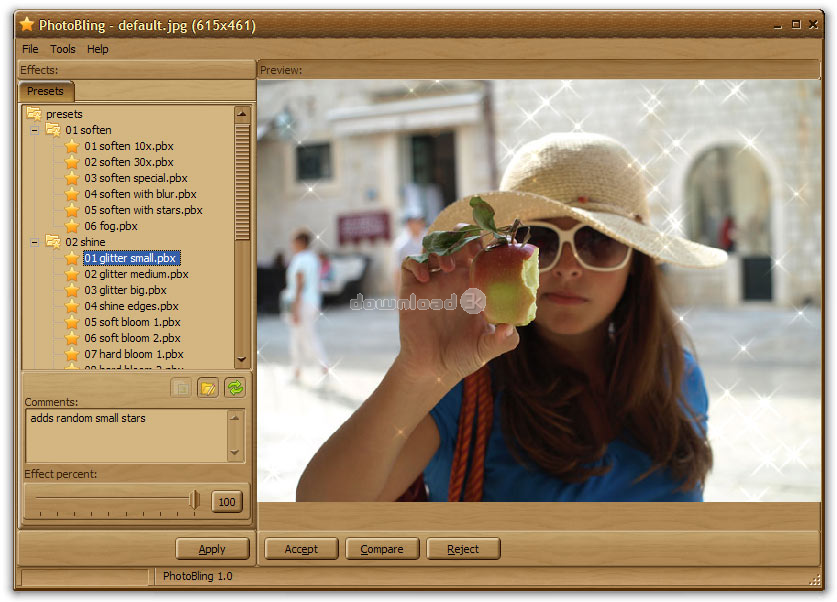Click the Comments box scroll up arrow
This screenshot has height=602, width=837.
(x=234, y=418)
